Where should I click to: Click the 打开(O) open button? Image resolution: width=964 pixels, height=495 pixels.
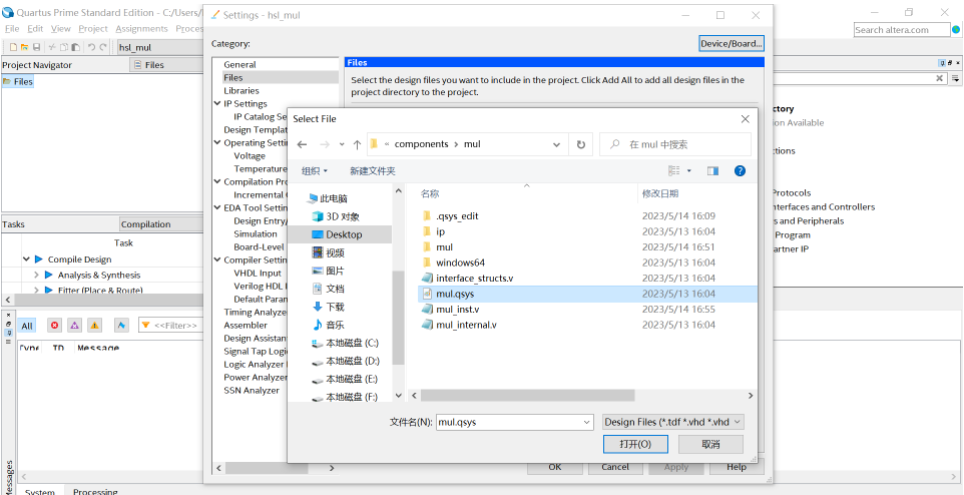point(636,444)
